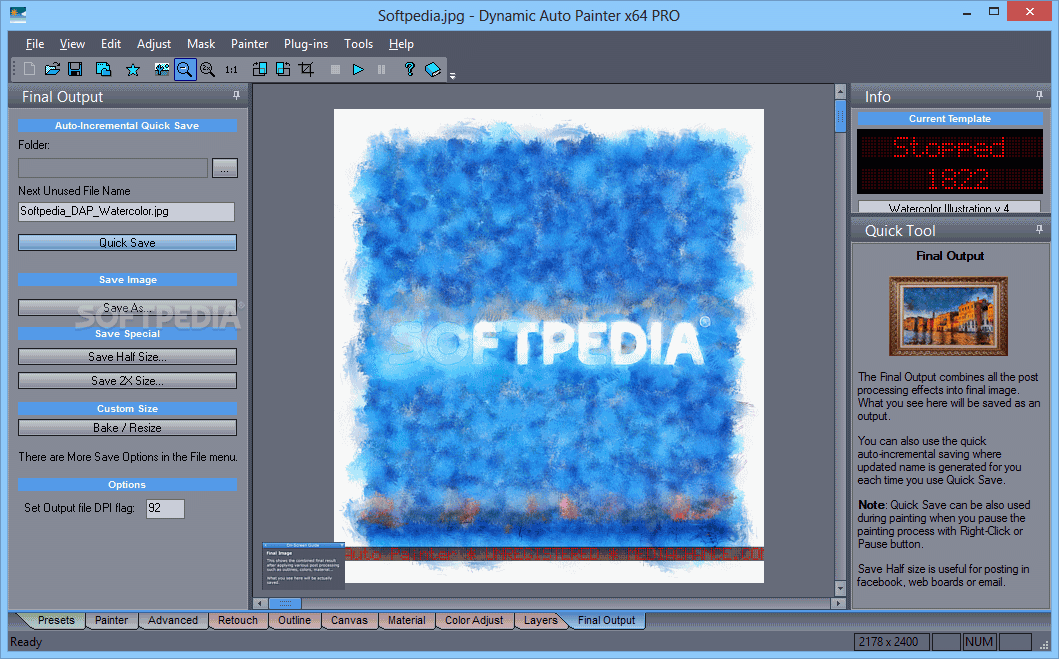Click the rotate left canvas icon
The height and width of the screenshot is (659, 1059).
pyautogui.click(x=260, y=69)
